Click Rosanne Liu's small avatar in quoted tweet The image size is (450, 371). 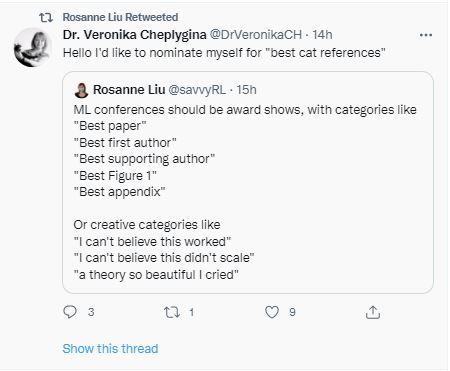(81, 90)
